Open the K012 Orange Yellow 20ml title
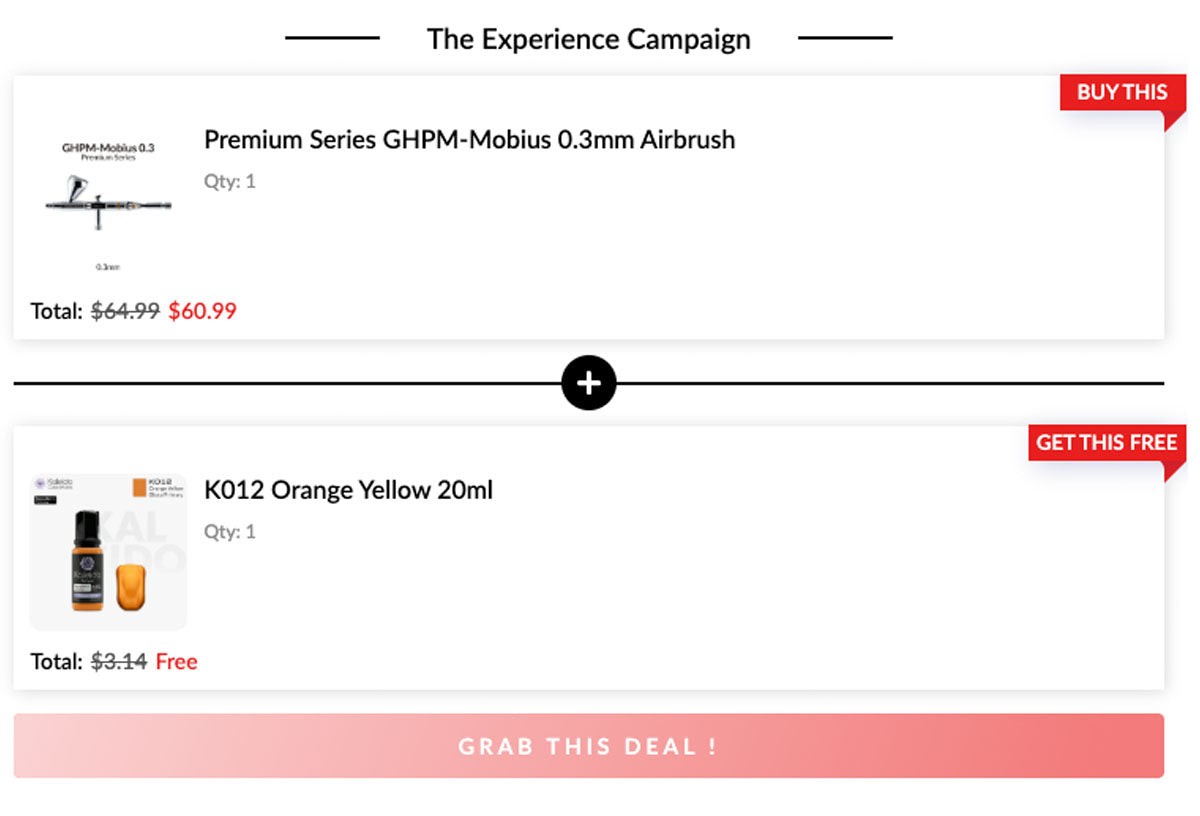The height and width of the screenshot is (816, 1200). tap(348, 491)
